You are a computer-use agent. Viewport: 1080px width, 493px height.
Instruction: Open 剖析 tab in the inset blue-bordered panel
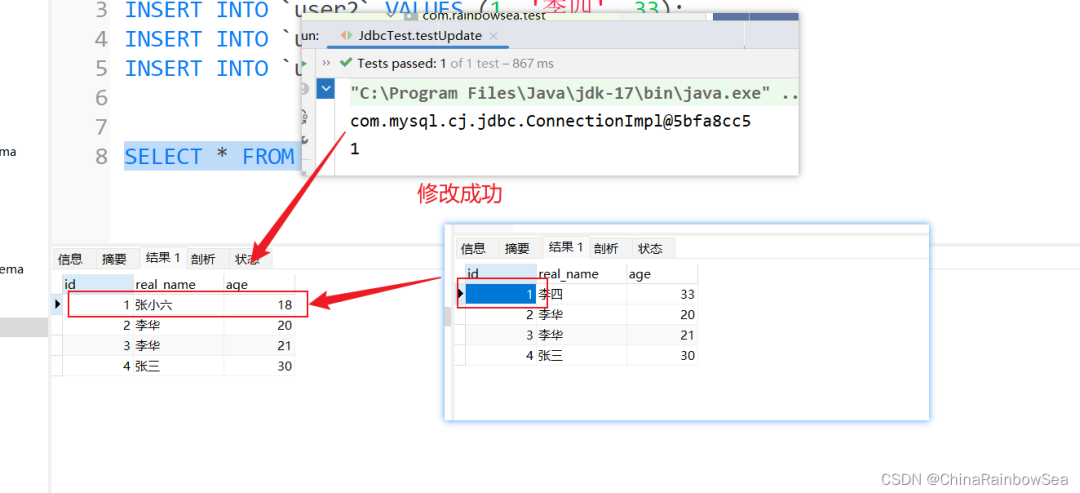click(606, 249)
